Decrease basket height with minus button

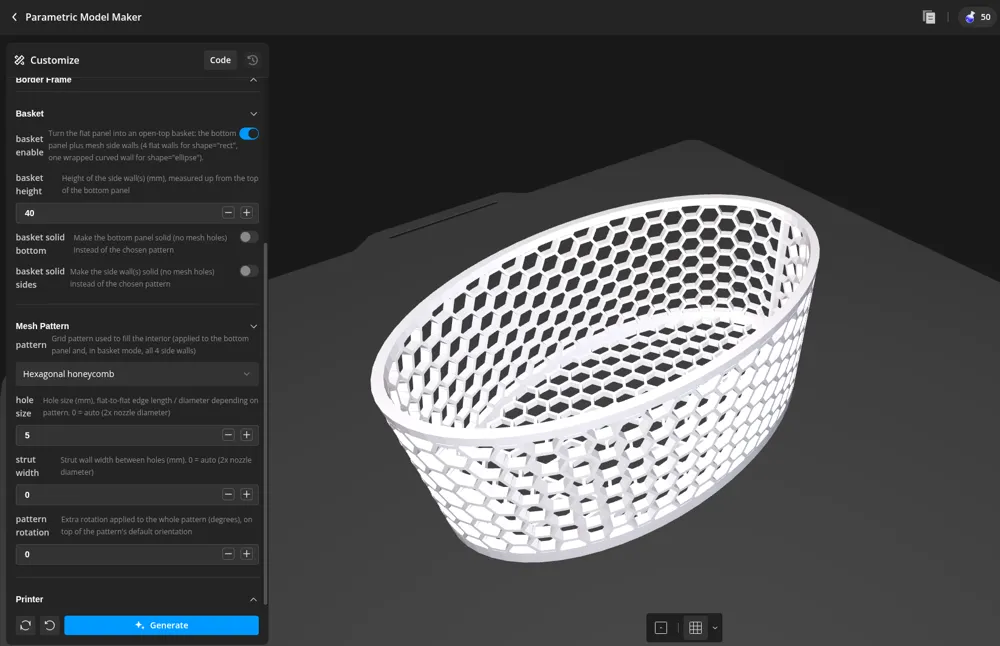point(228,212)
